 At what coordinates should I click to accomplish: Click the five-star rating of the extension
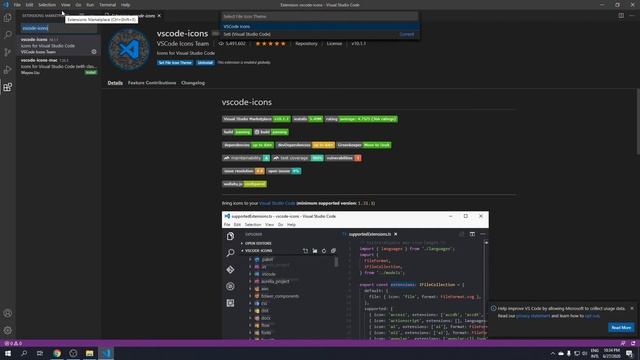click(271, 44)
